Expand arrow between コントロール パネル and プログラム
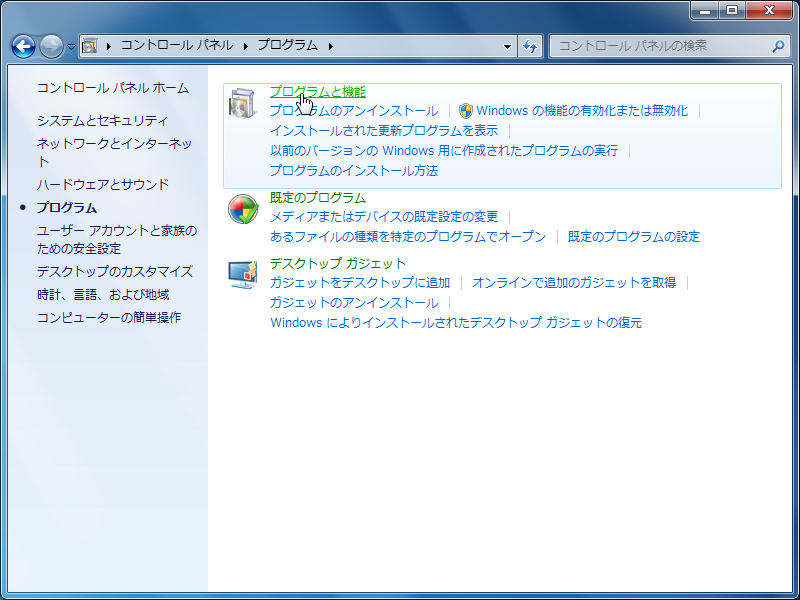Image resolution: width=800 pixels, height=600 pixels. (246, 46)
